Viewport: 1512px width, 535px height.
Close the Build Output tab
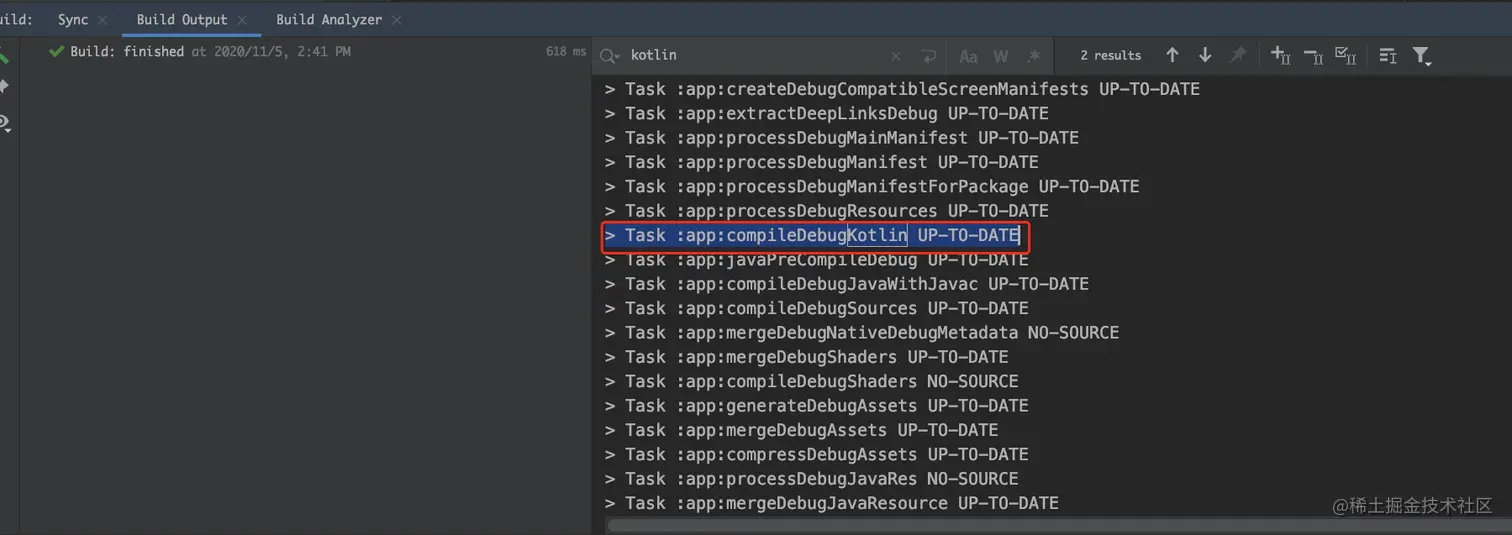pyautogui.click(x=246, y=20)
